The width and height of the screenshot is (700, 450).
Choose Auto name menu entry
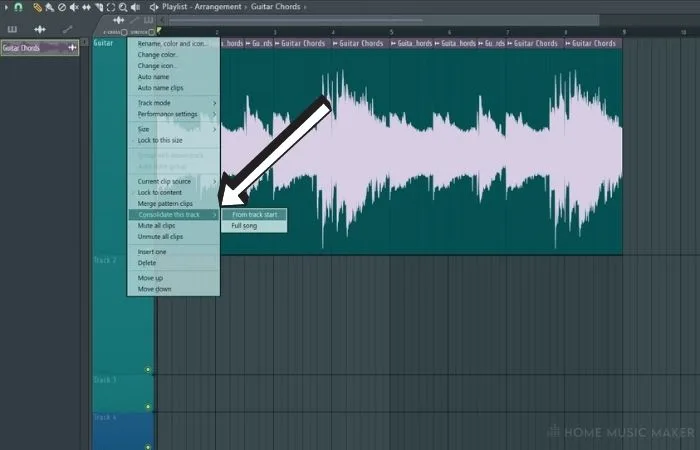172,77
